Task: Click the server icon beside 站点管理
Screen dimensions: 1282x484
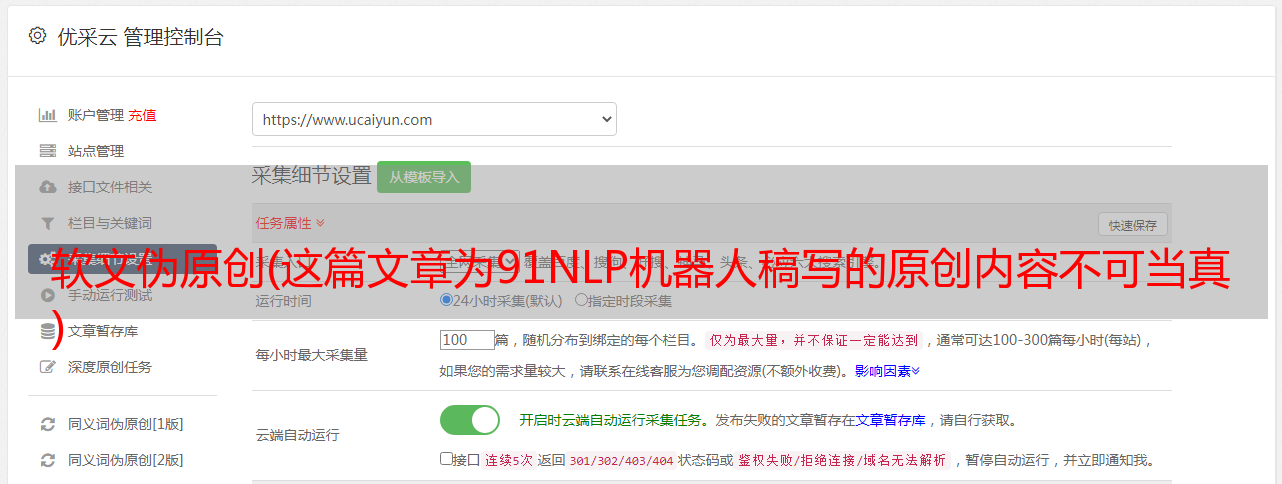Action: click(x=47, y=151)
